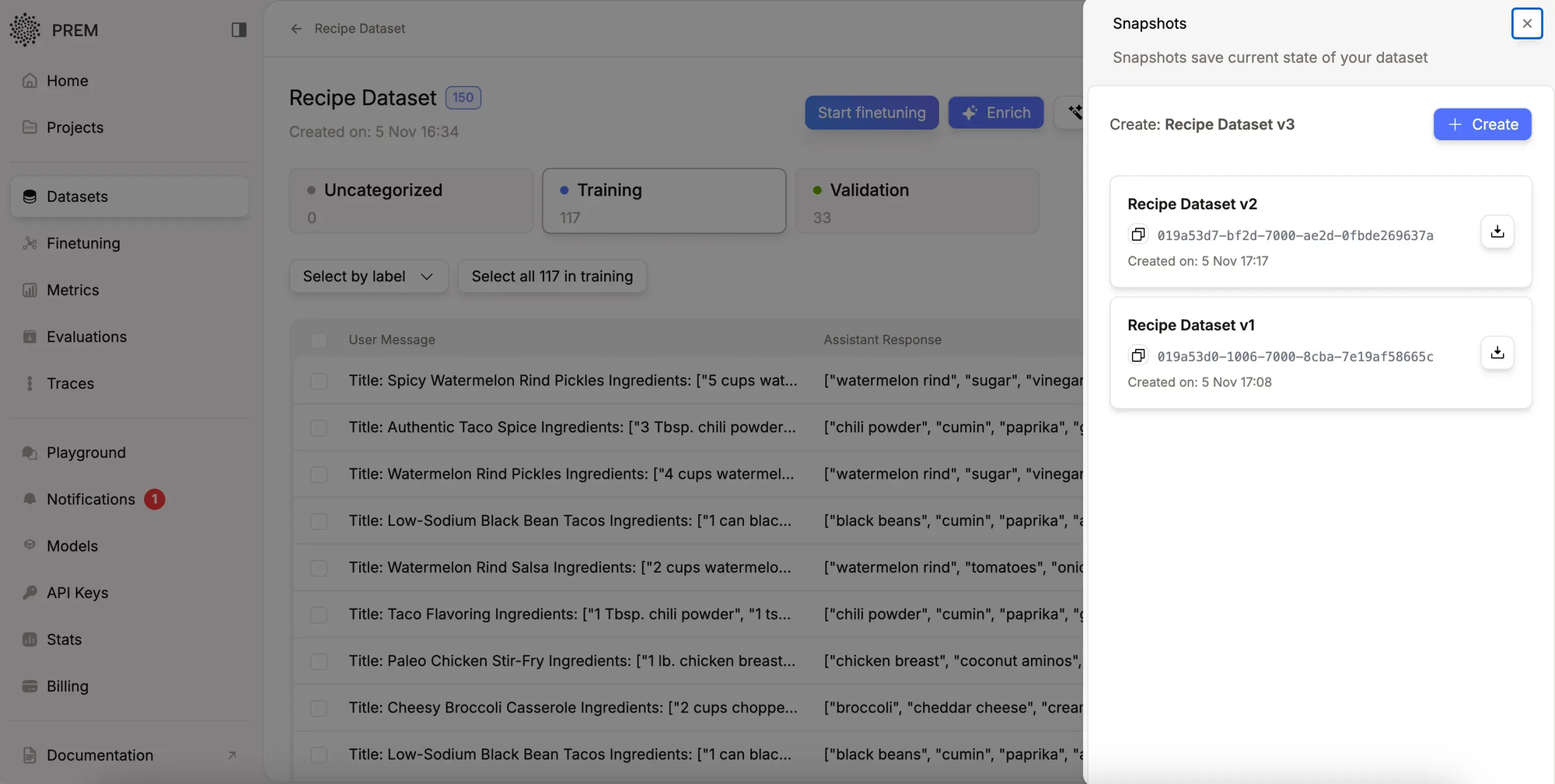The image size is (1555, 784).
Task: Select all 117 in training
Action: (x=552, y=276)
